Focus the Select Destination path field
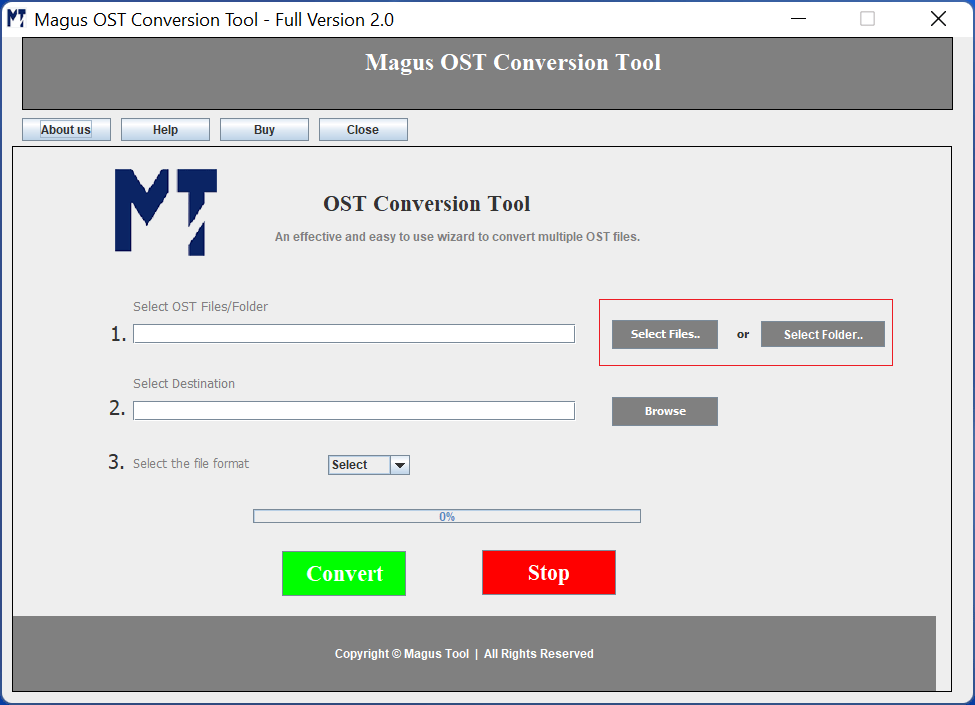The width and height of the screenshot is (975, 705). [x=354, y=410]
